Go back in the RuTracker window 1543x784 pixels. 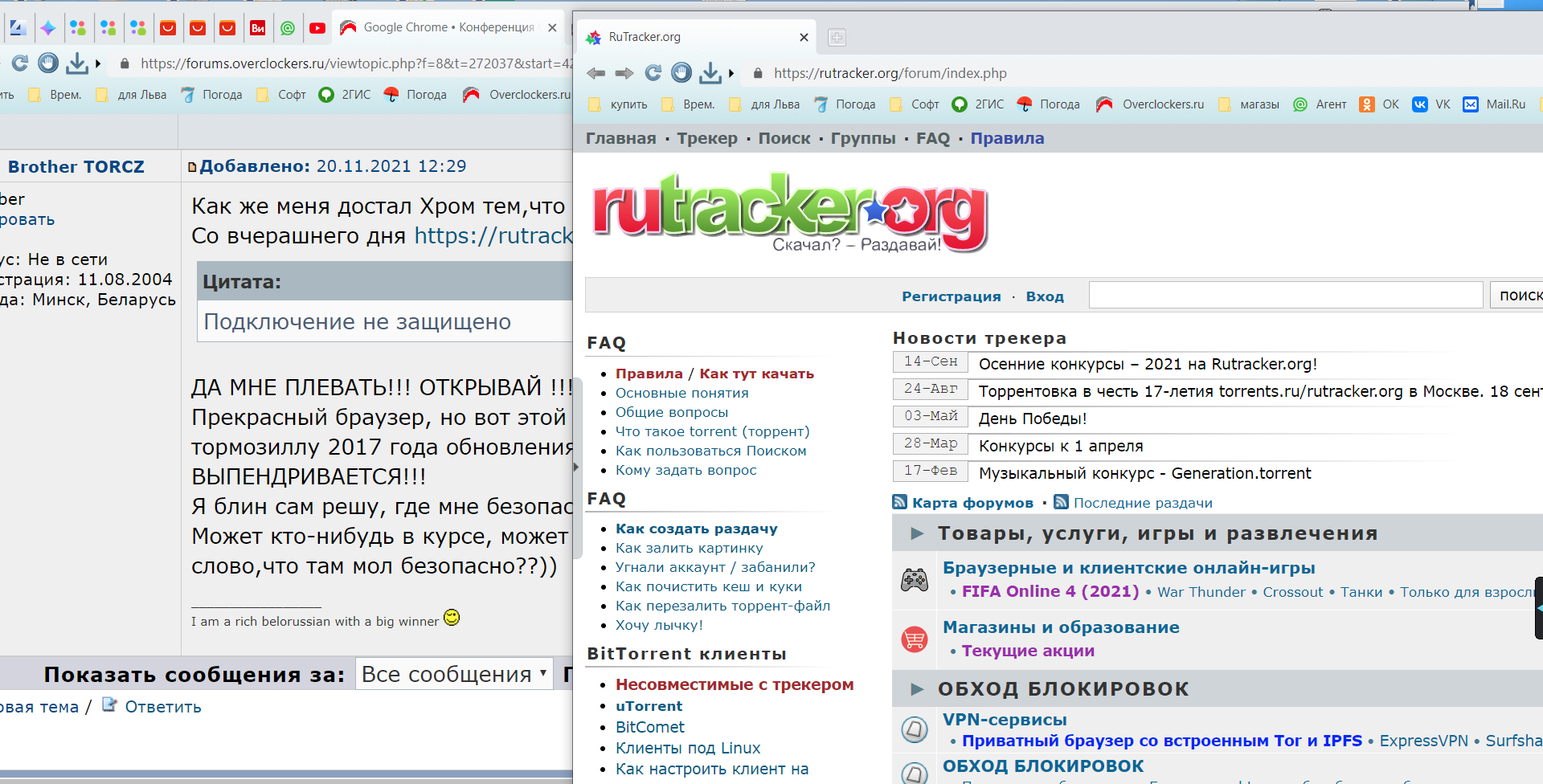point(596,73)
